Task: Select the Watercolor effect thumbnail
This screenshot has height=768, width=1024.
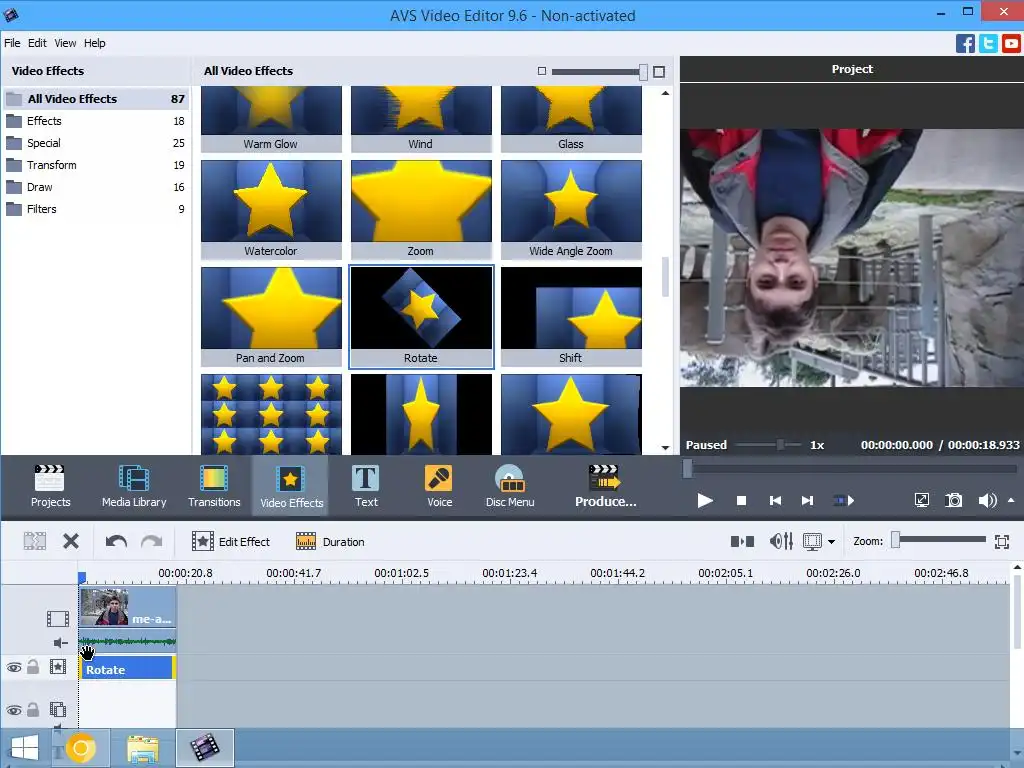Action: point(271,210)
